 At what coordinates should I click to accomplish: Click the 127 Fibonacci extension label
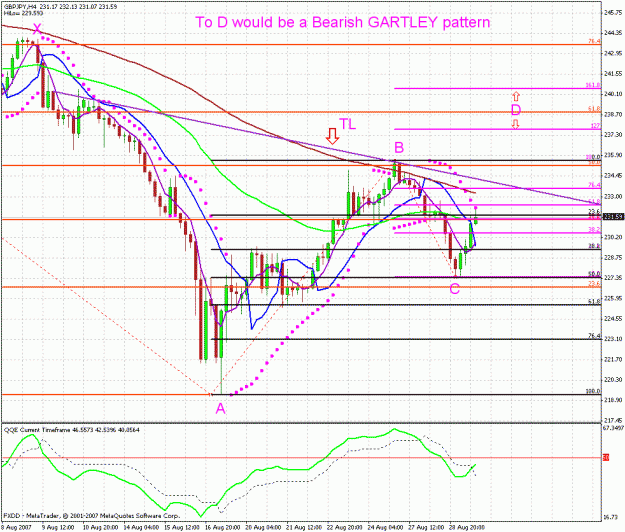[x=596, y=126]
